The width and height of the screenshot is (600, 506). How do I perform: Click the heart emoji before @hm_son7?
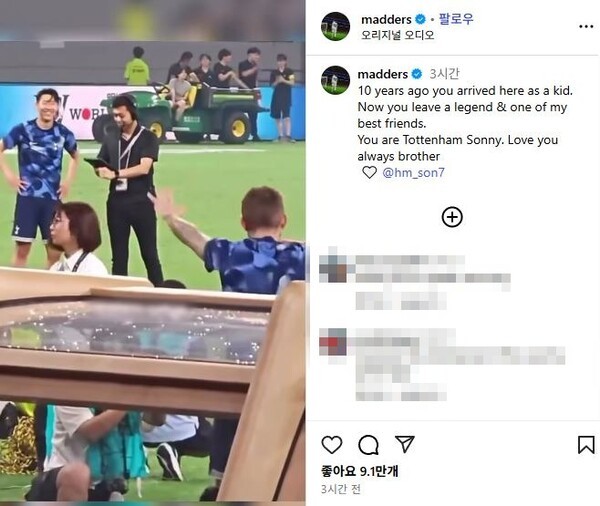[x=369, y=173]
